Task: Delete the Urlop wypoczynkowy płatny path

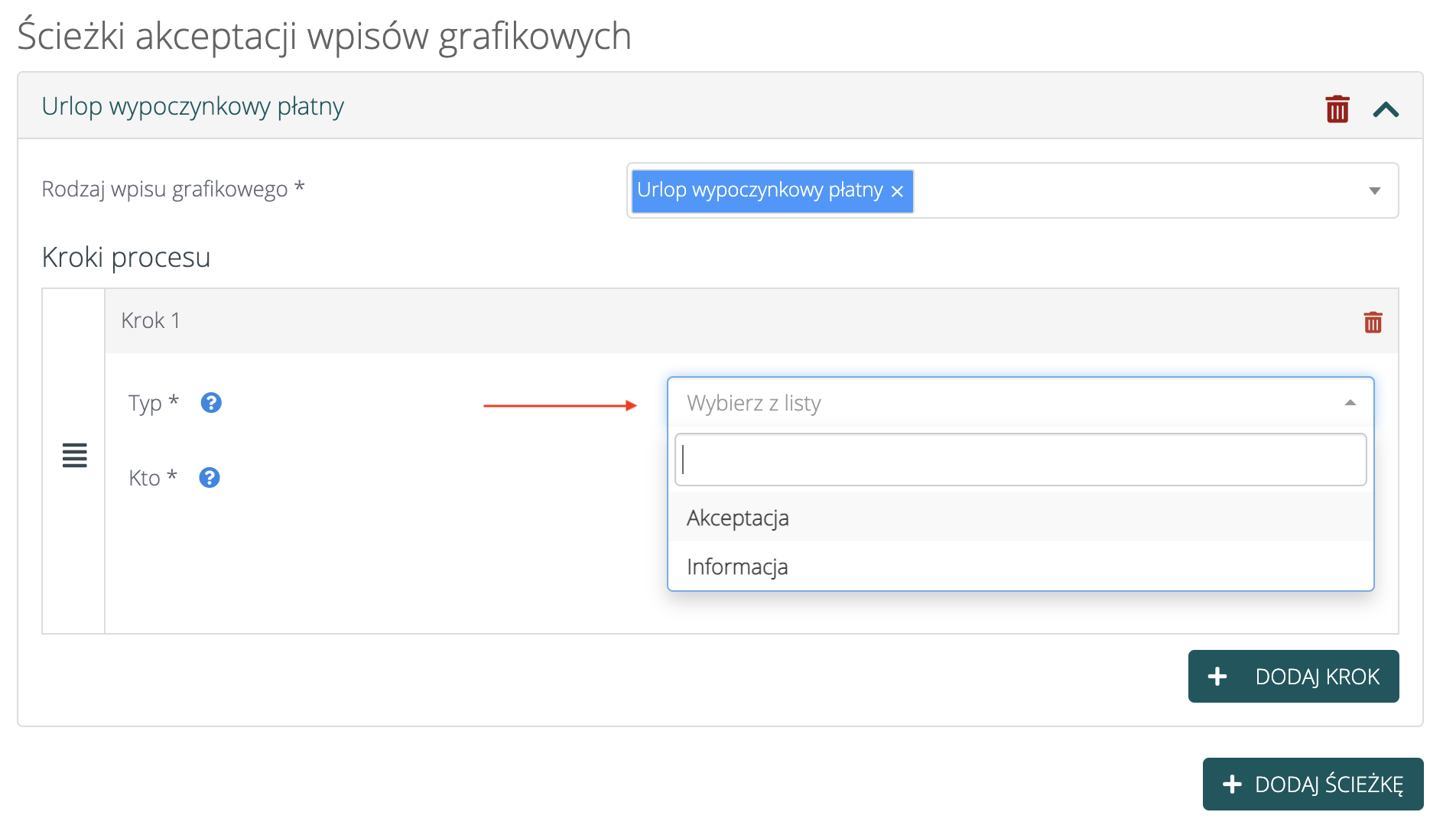Action: pyautogui.click(x=1337, y=109)
